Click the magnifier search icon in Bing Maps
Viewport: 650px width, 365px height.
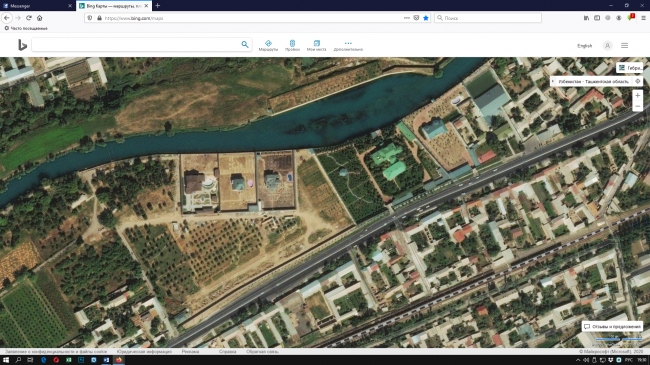(x=245, y=44)
